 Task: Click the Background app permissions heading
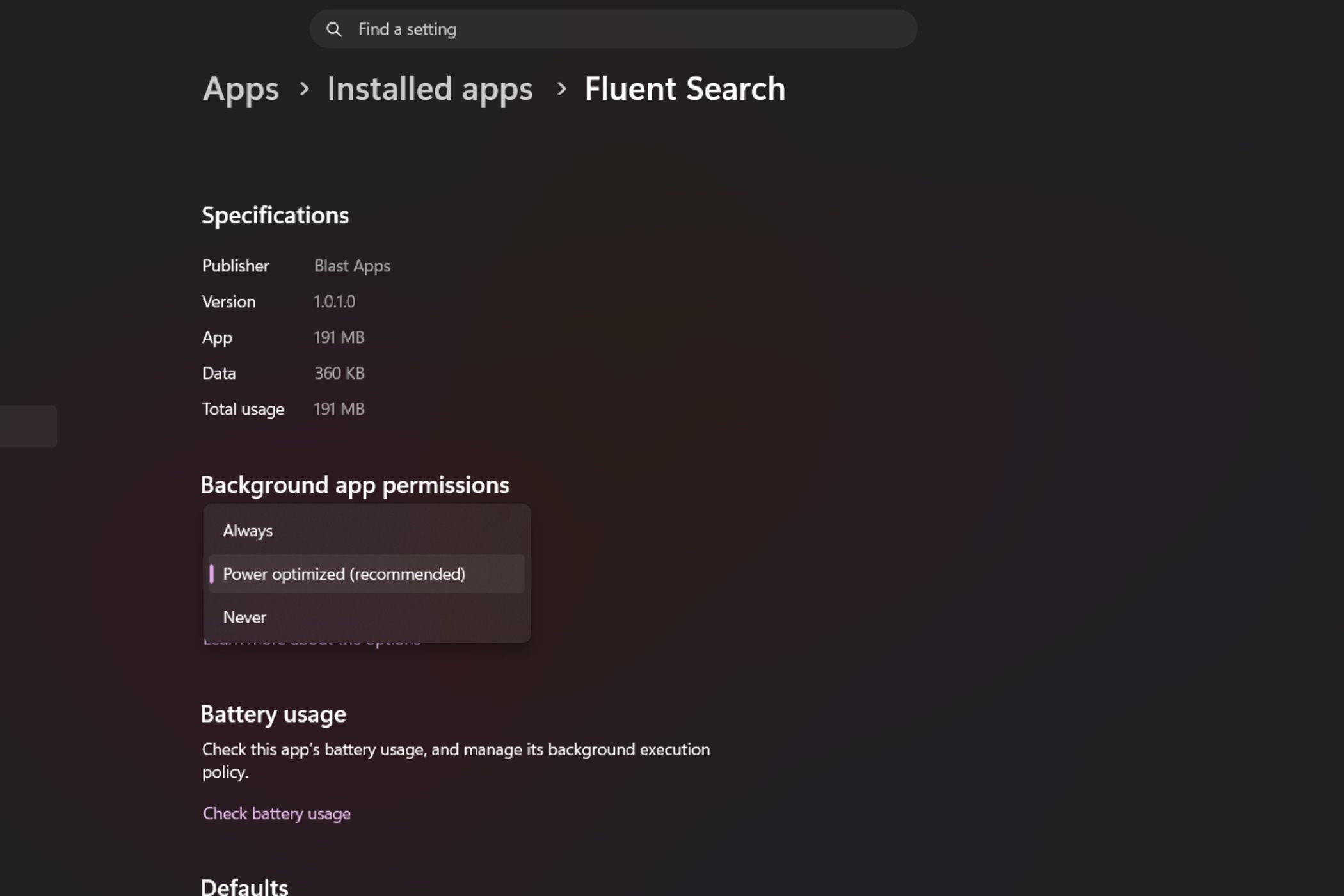(x=355, y=484)
